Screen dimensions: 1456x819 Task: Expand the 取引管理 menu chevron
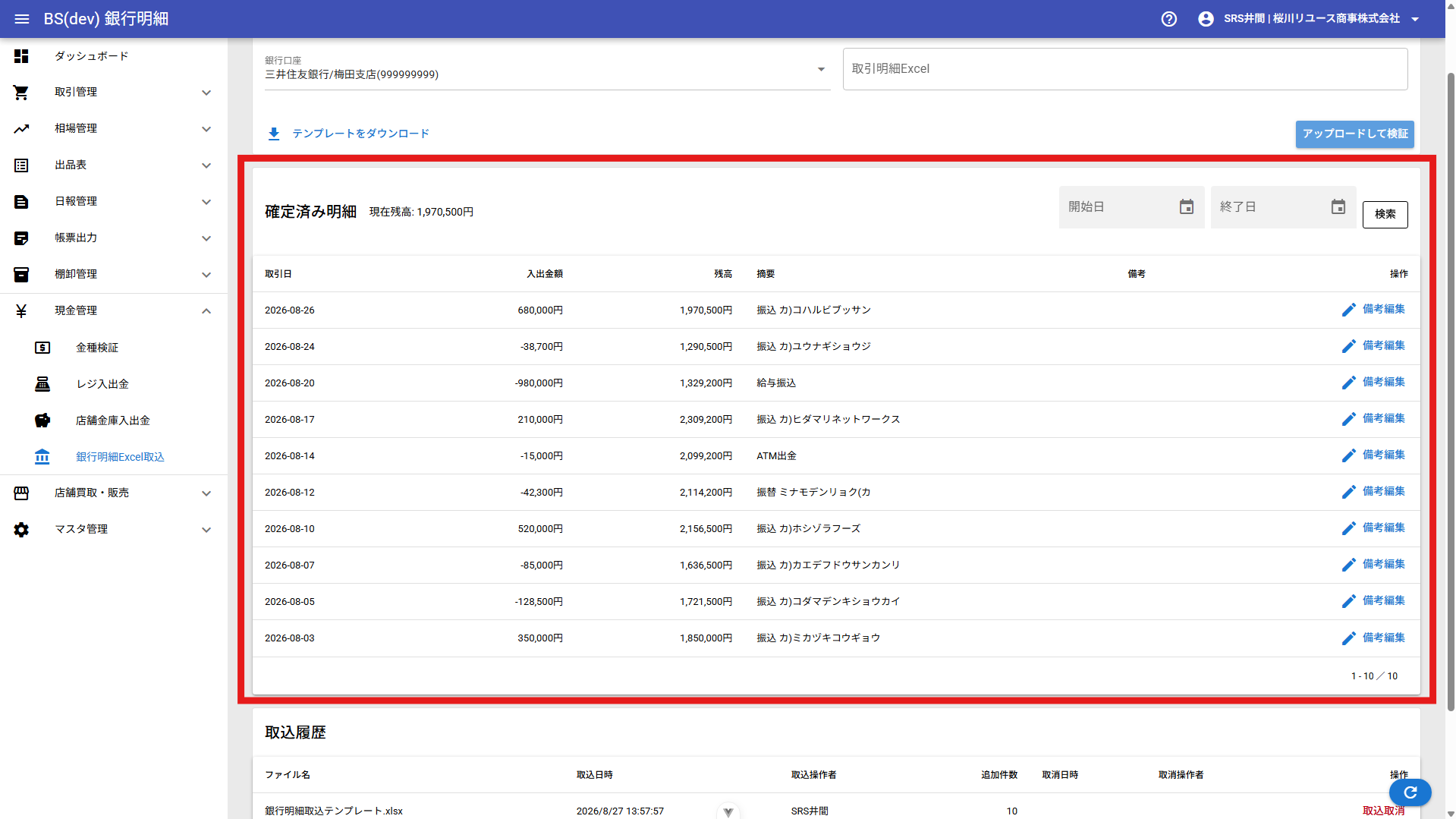[206, 93]
